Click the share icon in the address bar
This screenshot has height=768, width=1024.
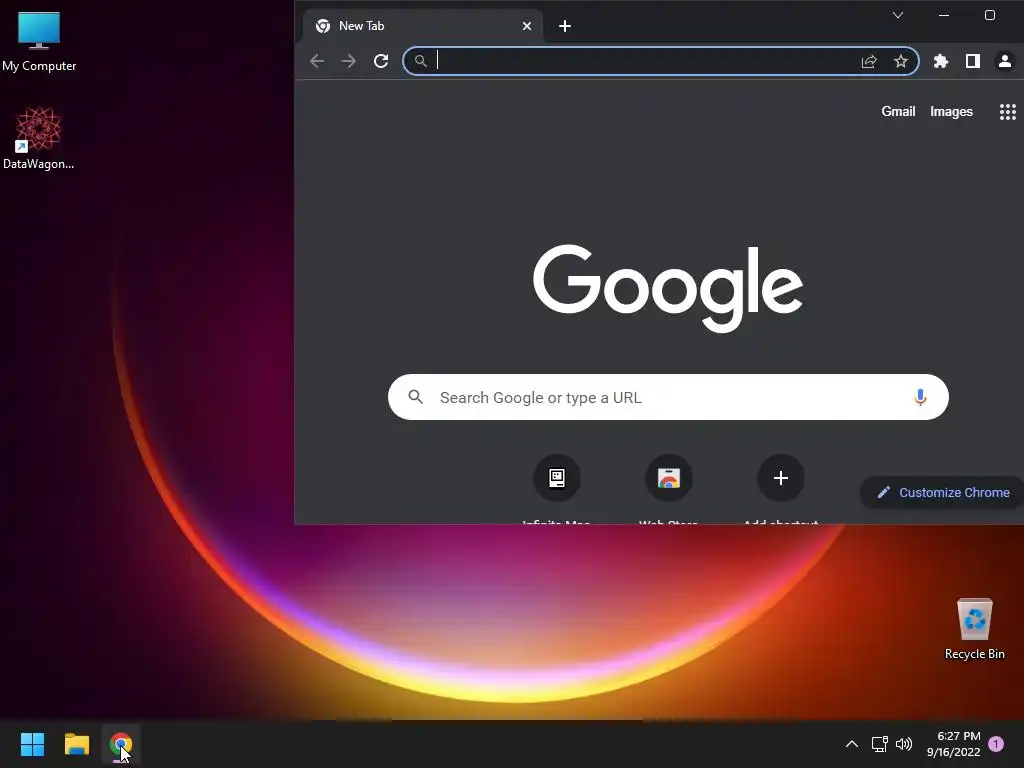point(869,61)
